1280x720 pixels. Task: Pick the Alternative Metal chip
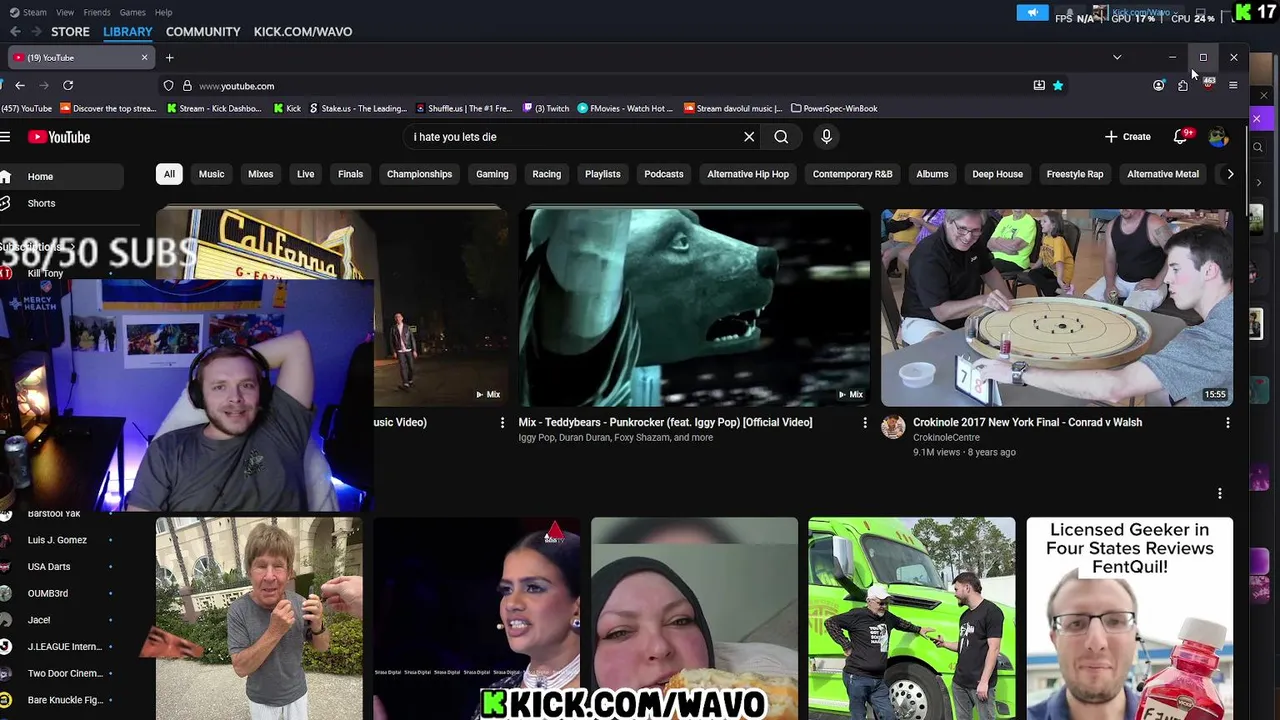coord(1162,174)
